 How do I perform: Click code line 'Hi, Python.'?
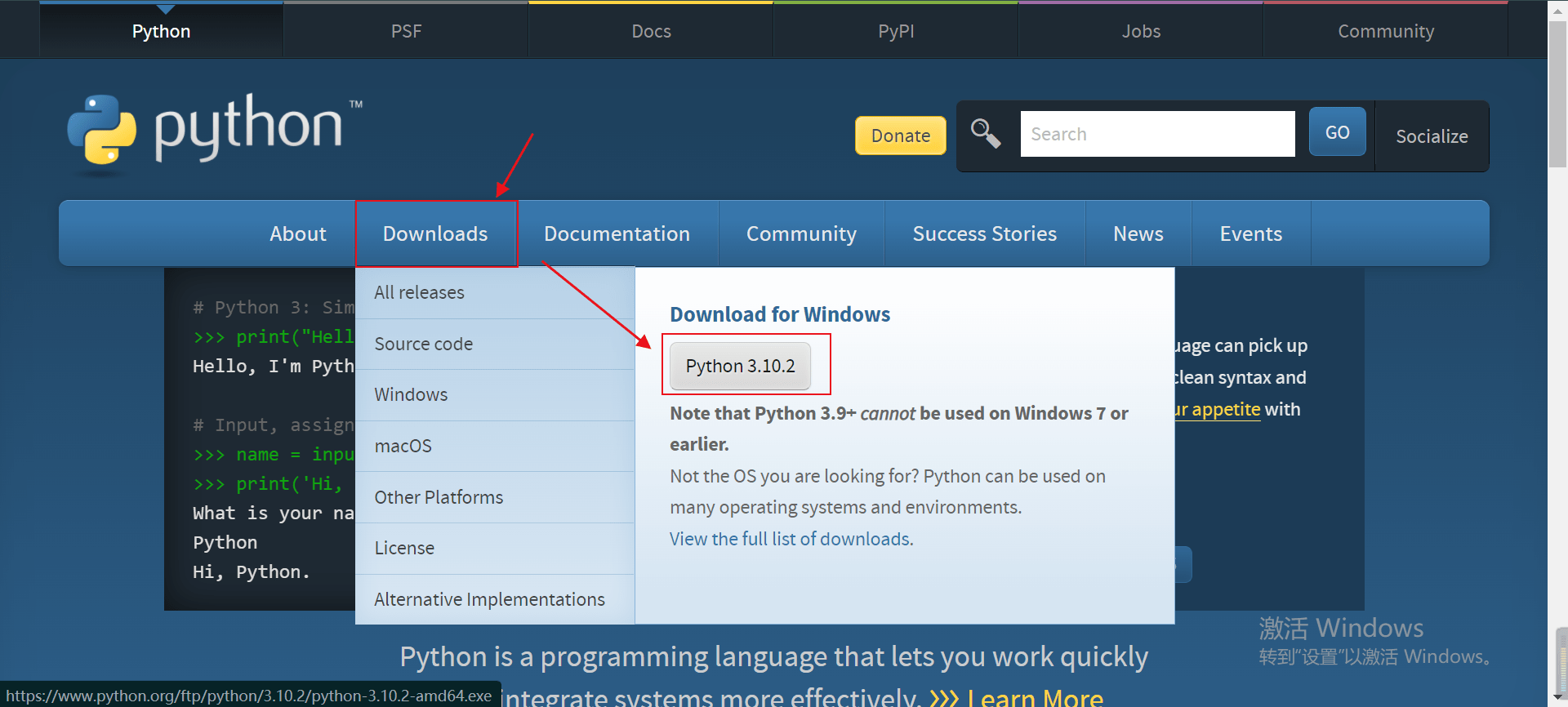tap(252, 571)
